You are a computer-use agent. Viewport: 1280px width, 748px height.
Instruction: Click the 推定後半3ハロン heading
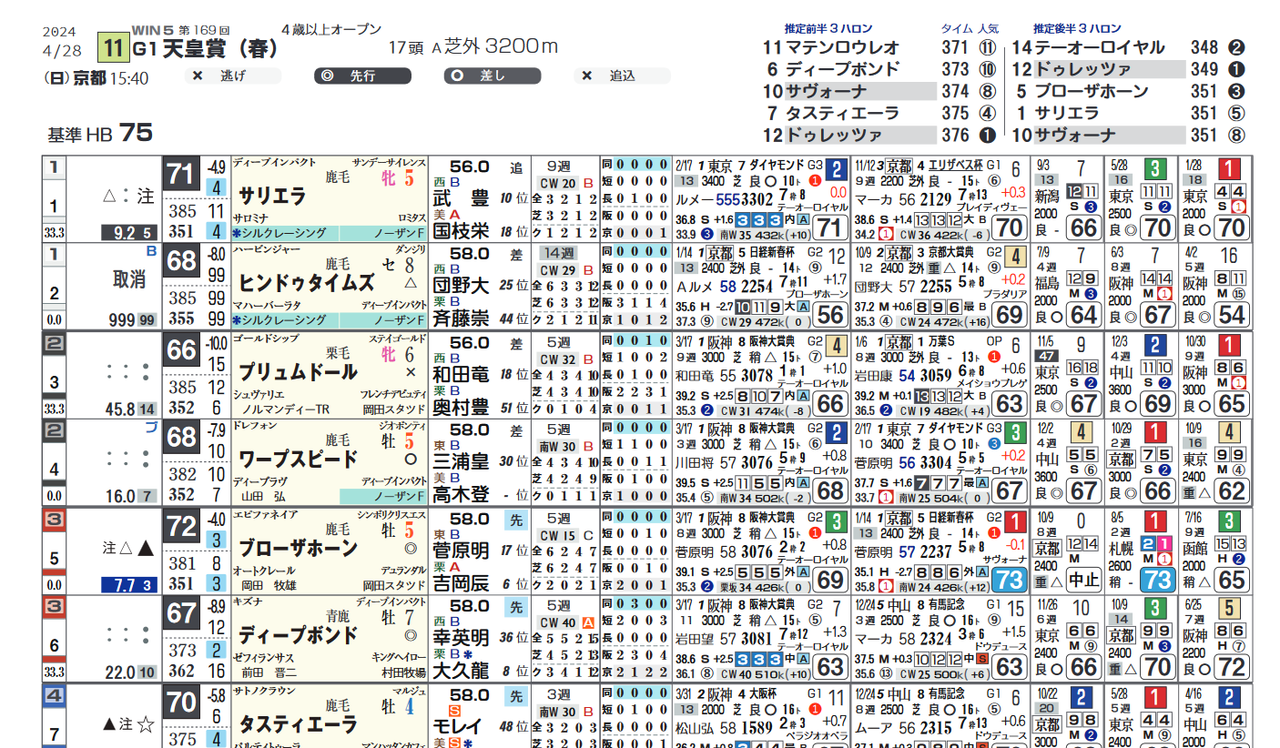tap(1077, 29)
